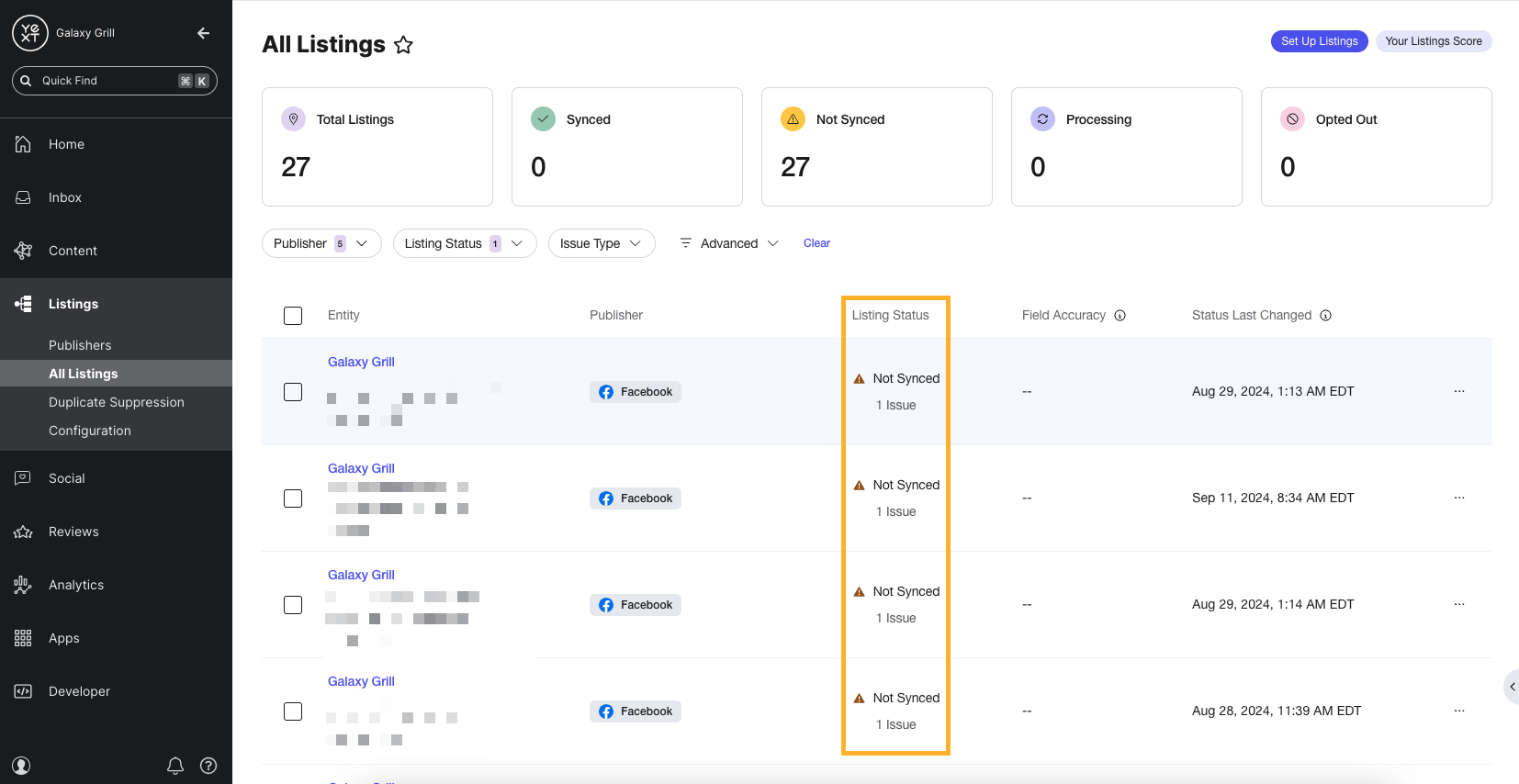Click the Opted Out summary card

tap(1377, 147)
